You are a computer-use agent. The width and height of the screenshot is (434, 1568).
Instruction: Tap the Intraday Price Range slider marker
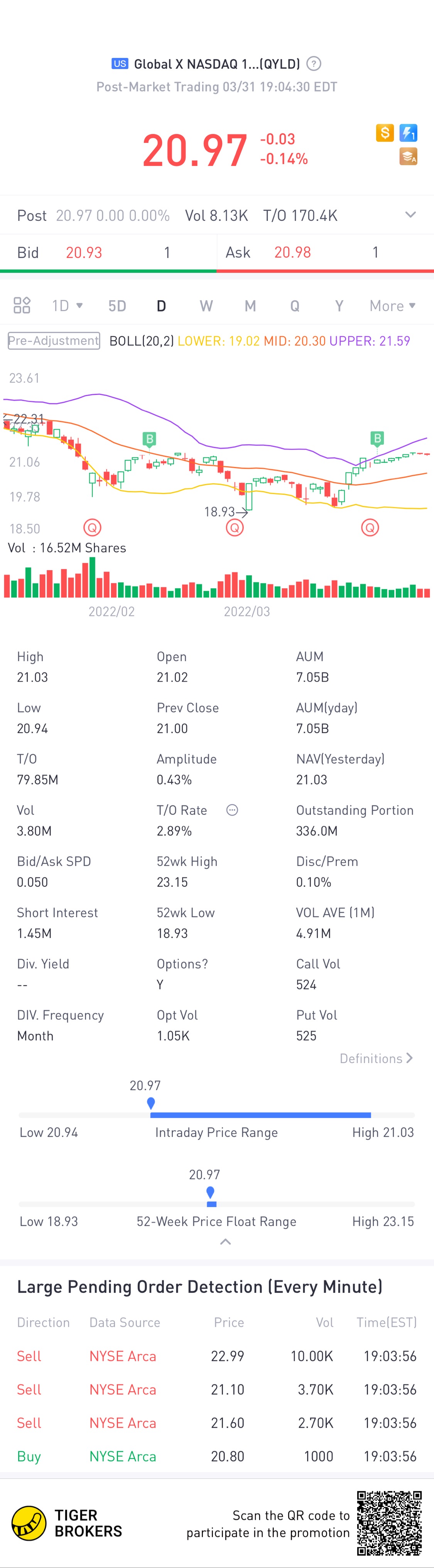click(151, 1103)
